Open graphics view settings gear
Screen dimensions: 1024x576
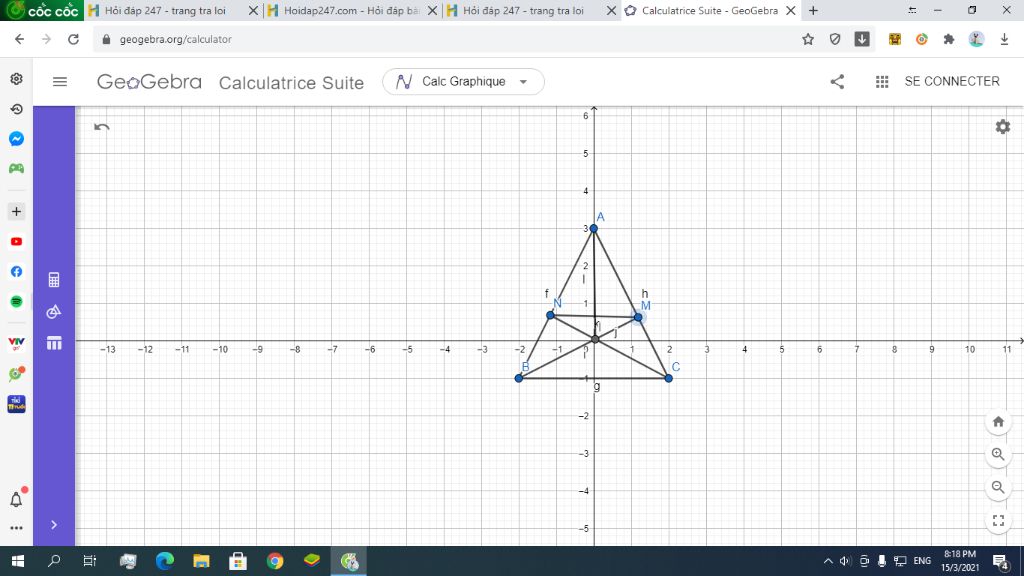(x=1002, y=127)
